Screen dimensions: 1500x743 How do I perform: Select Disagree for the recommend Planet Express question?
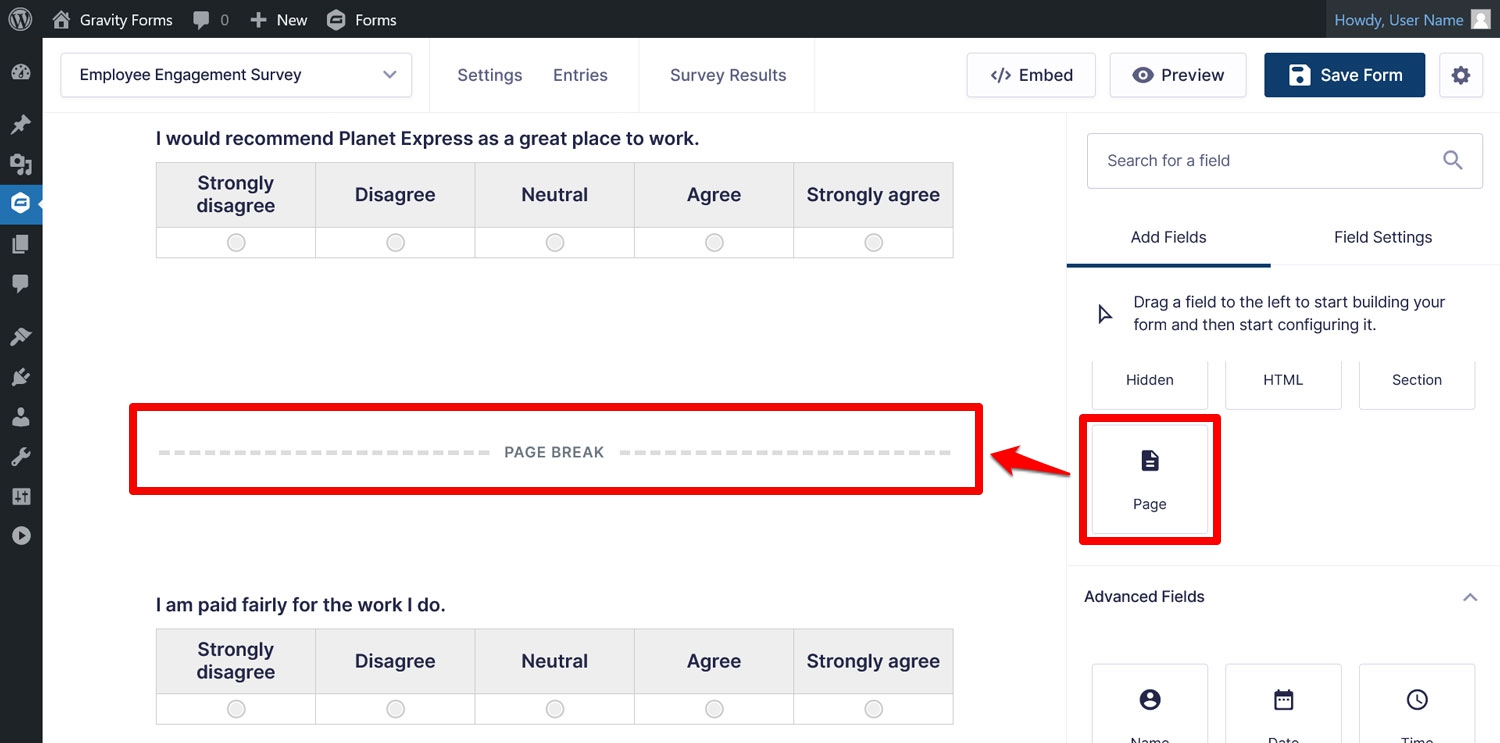(x=395, y=243)
